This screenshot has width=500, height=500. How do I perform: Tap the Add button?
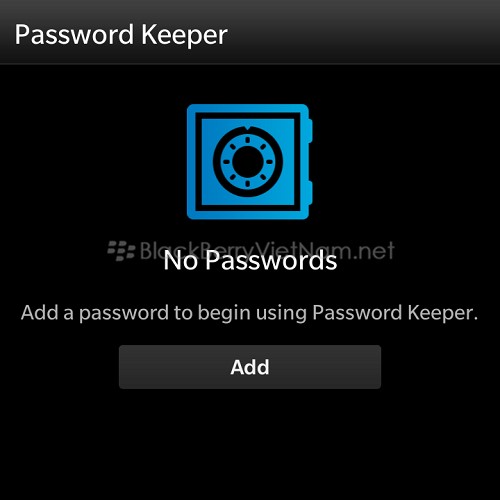250,367
